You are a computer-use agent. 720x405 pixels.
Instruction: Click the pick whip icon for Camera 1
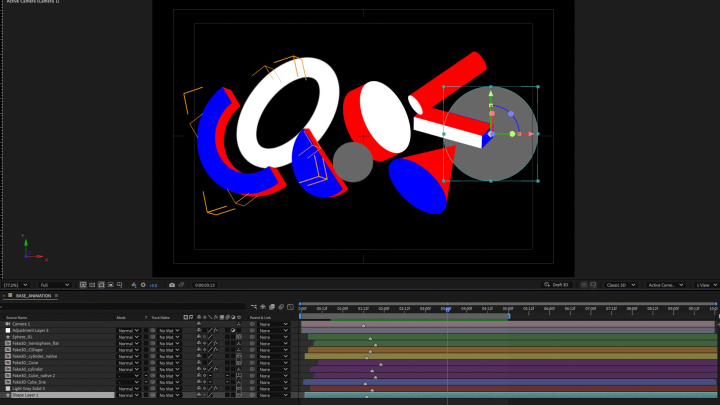tap(252, 324)
